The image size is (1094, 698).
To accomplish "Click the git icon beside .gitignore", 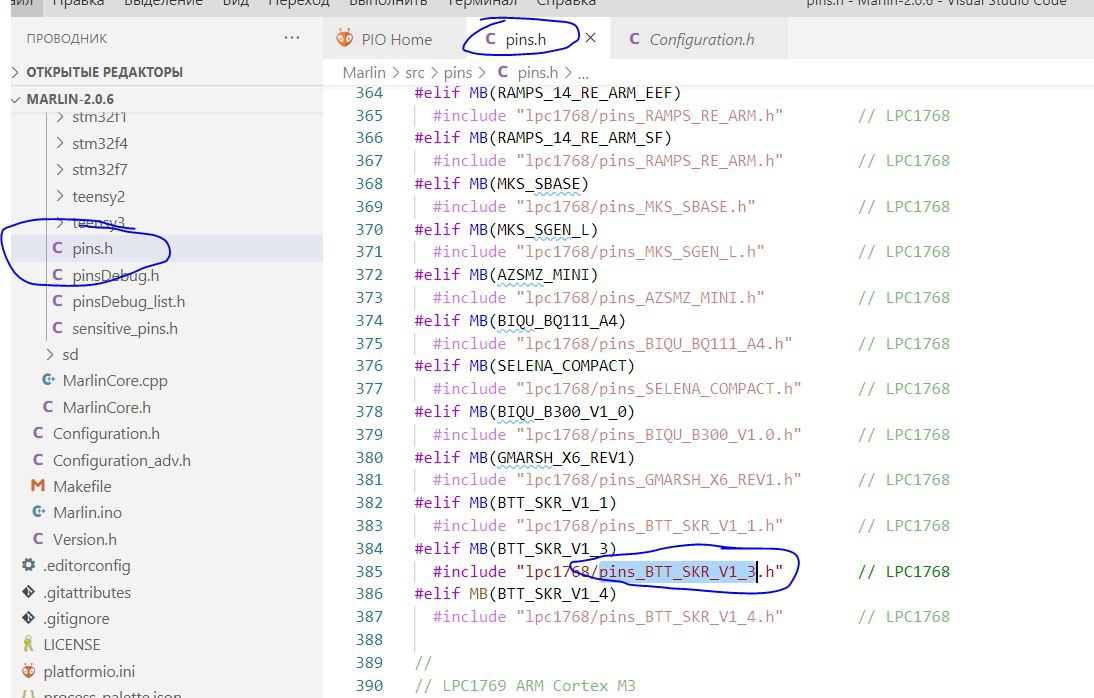I will point(29,618).
